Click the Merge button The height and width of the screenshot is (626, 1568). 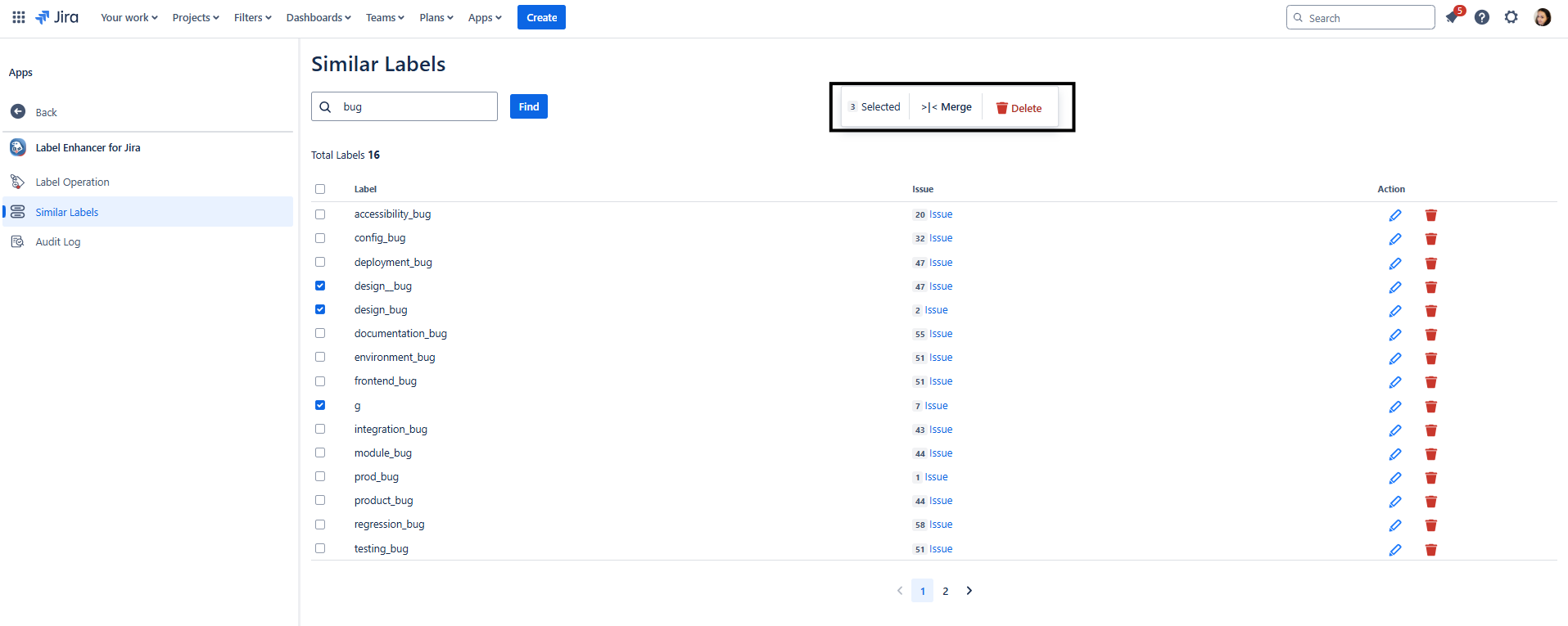click(x=947, y=107)
